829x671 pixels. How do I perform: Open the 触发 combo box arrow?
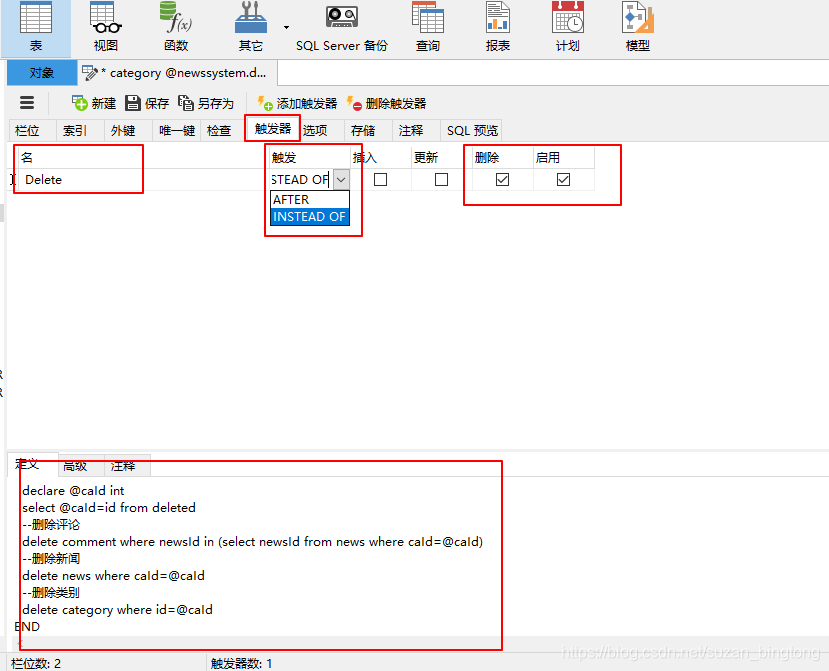tap(342, 180)
